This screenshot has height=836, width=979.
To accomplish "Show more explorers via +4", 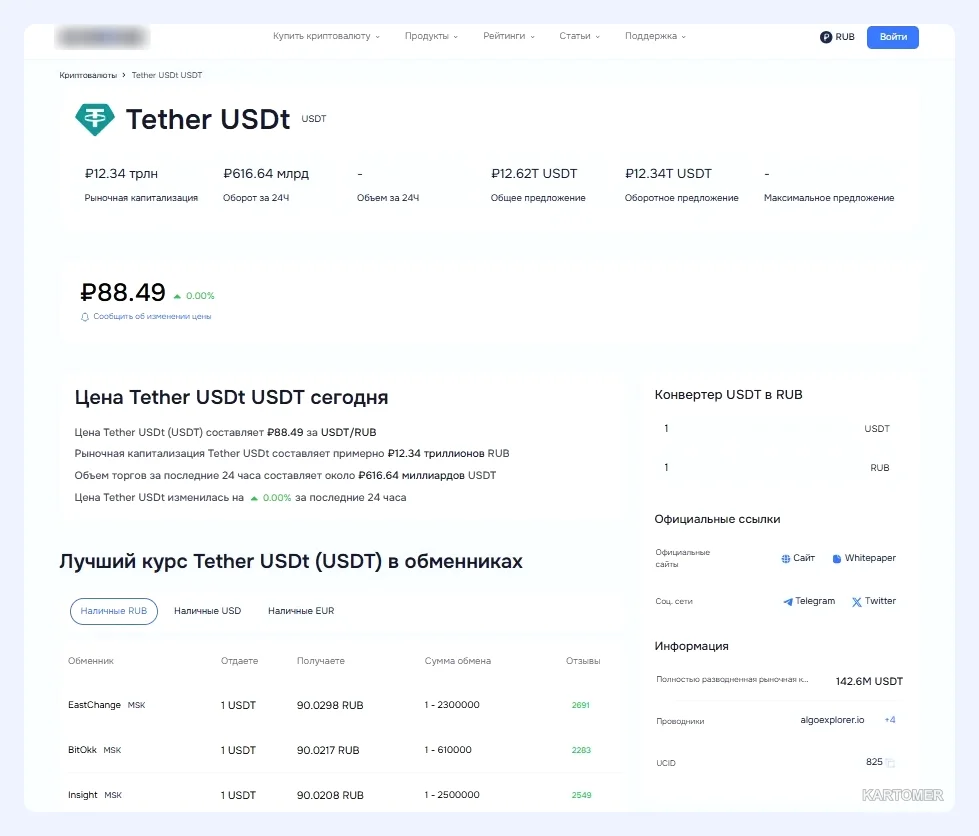I will click(x=890, y=720).
